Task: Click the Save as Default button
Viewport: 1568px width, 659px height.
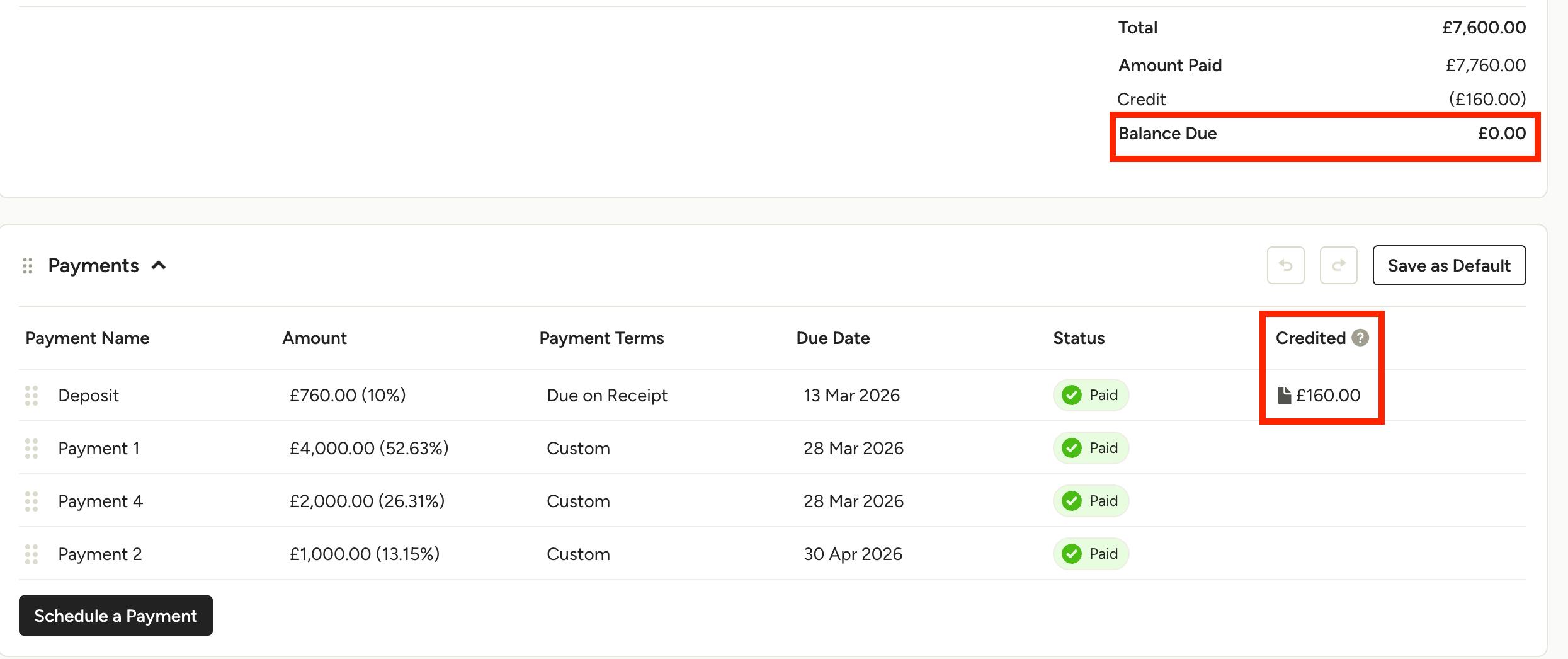Action: (1449, 265)
